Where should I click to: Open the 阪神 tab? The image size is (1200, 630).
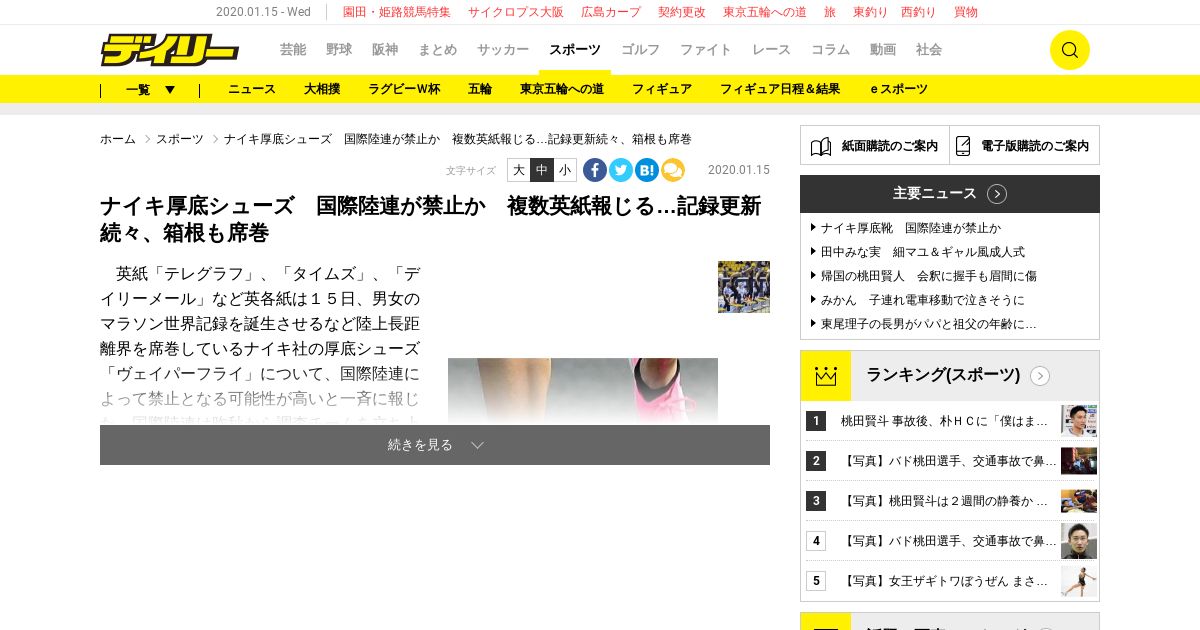click(385, 50)
